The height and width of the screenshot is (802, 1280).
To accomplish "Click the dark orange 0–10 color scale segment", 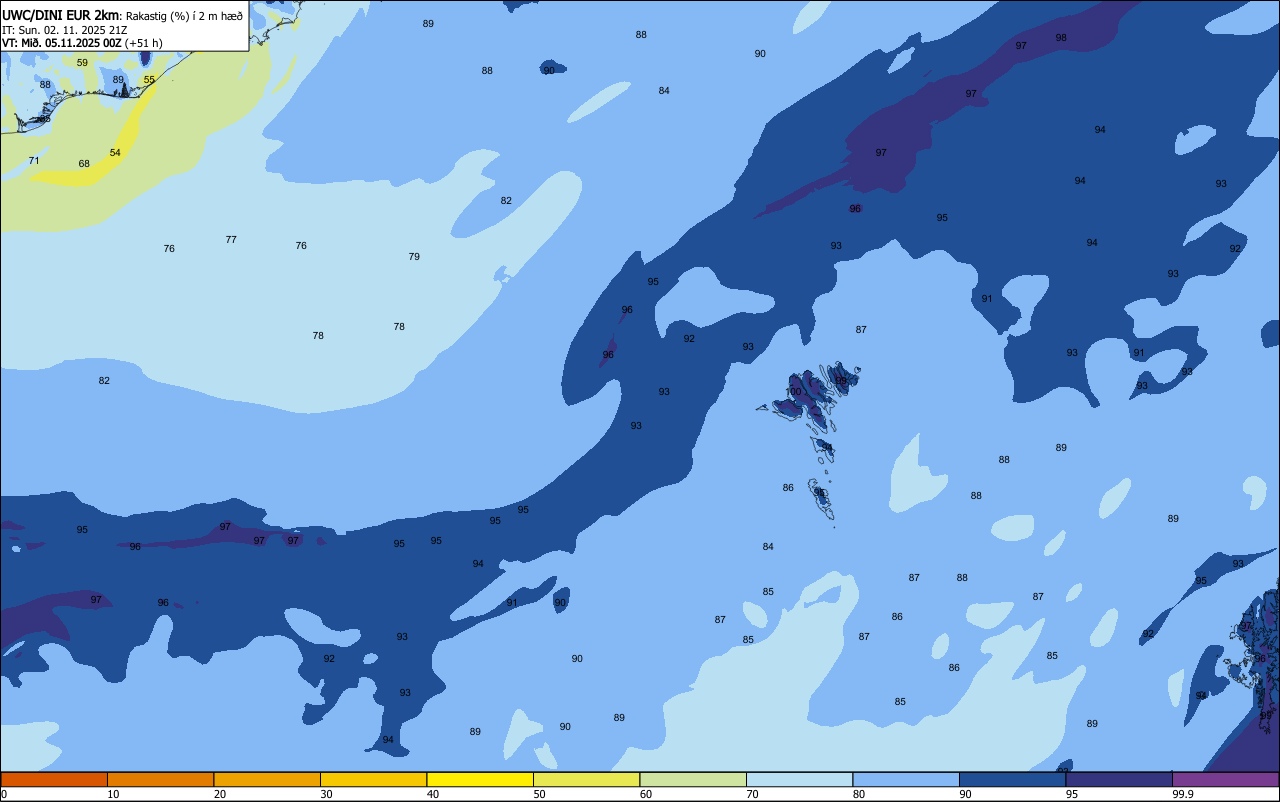I will [x=54, y=779].
